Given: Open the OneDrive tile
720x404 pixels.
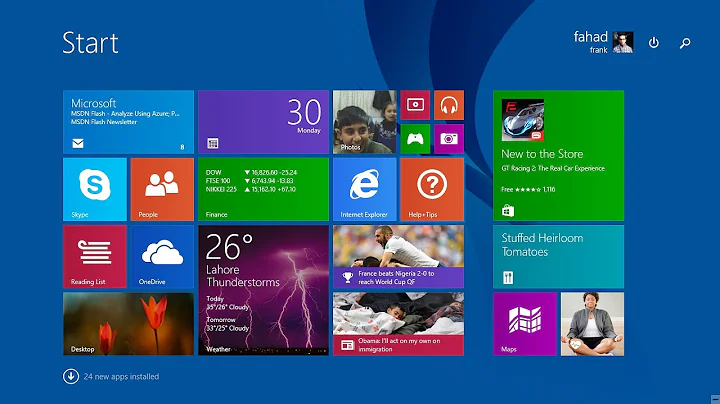Looking at the screenshot, I should coord(162,257).
